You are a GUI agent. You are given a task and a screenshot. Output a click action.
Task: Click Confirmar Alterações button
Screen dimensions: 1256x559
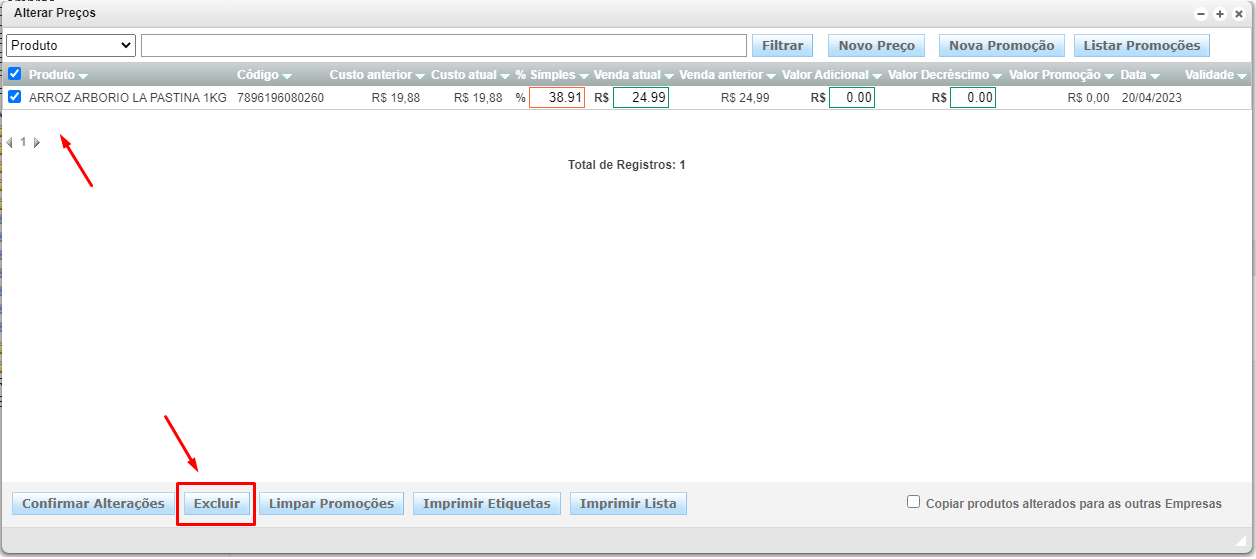click(93, 503)
